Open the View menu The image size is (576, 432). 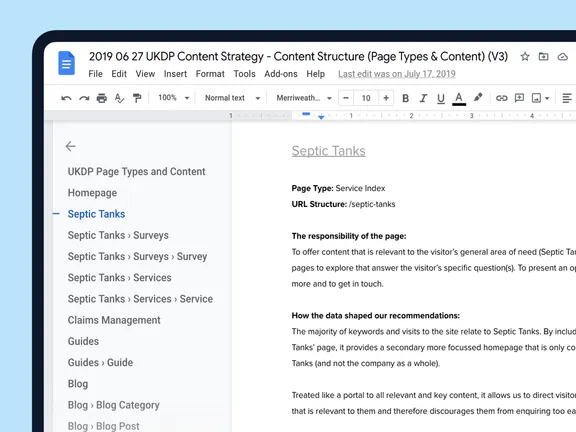(x=145, y=74)
